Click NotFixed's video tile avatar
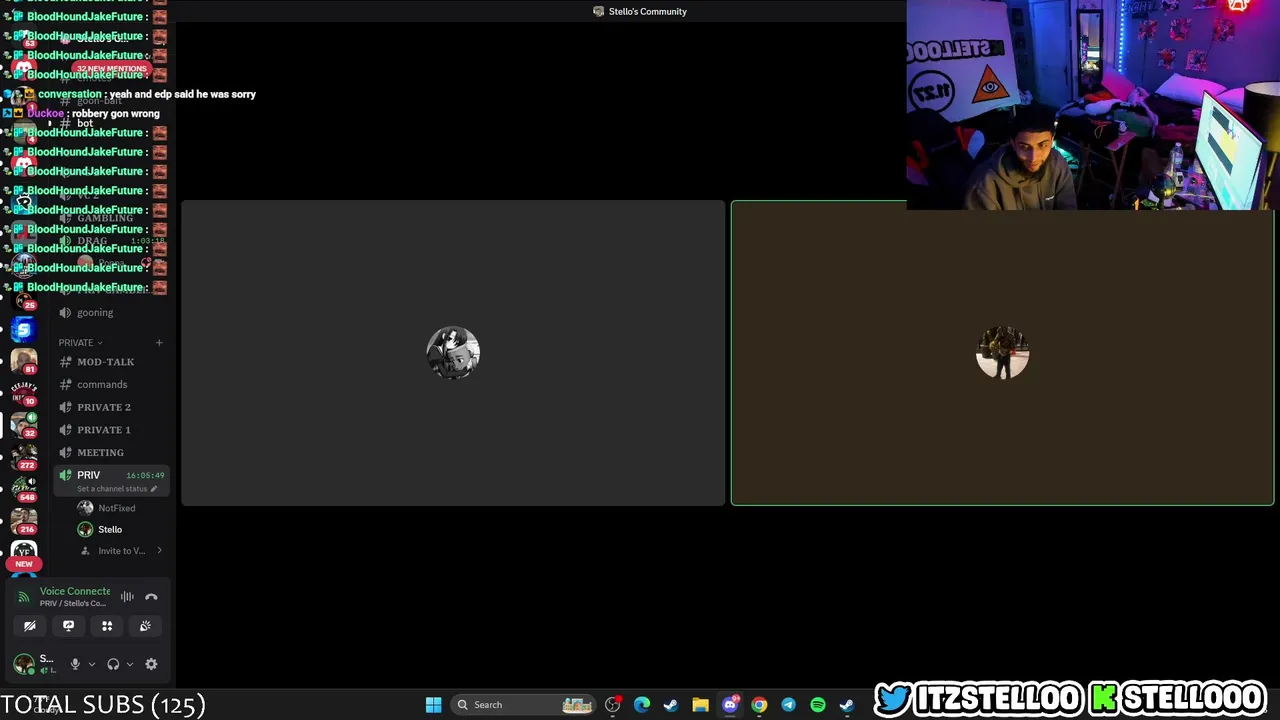The height and width of the screenshot is (720, 1280). (453, 353)
